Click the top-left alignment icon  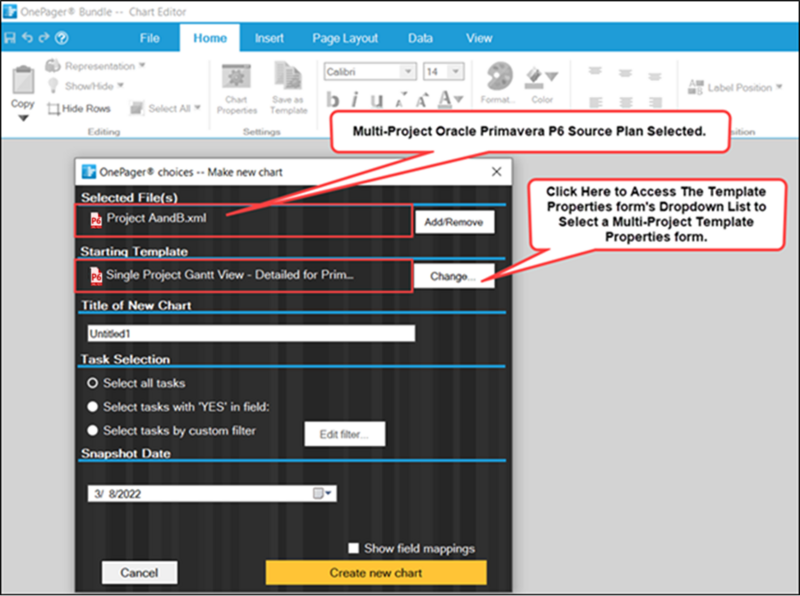595,72
